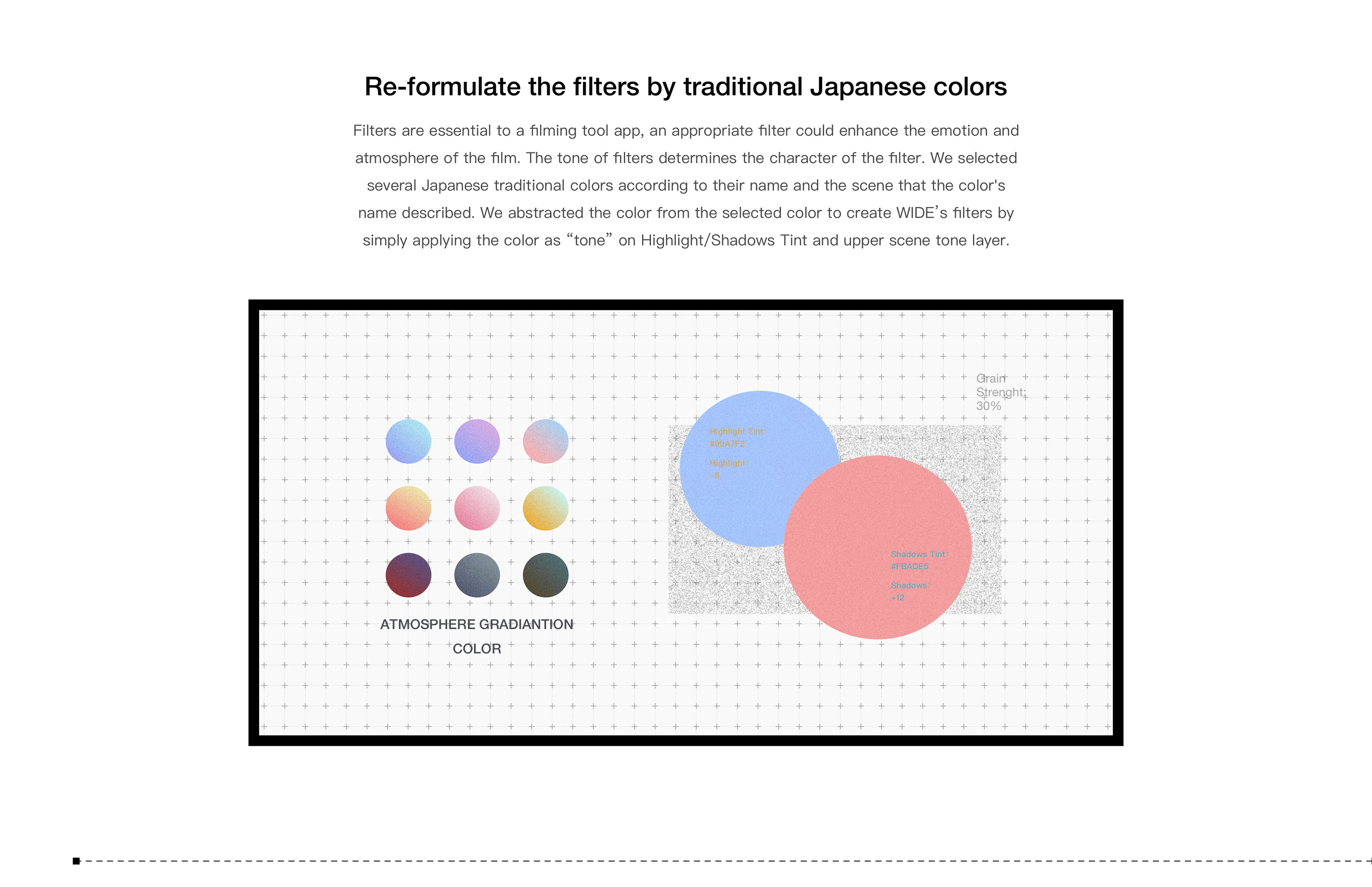Click the Highlight Tint #99A7F2 label
The image size is (1372, 887).
tap(737, 438)
